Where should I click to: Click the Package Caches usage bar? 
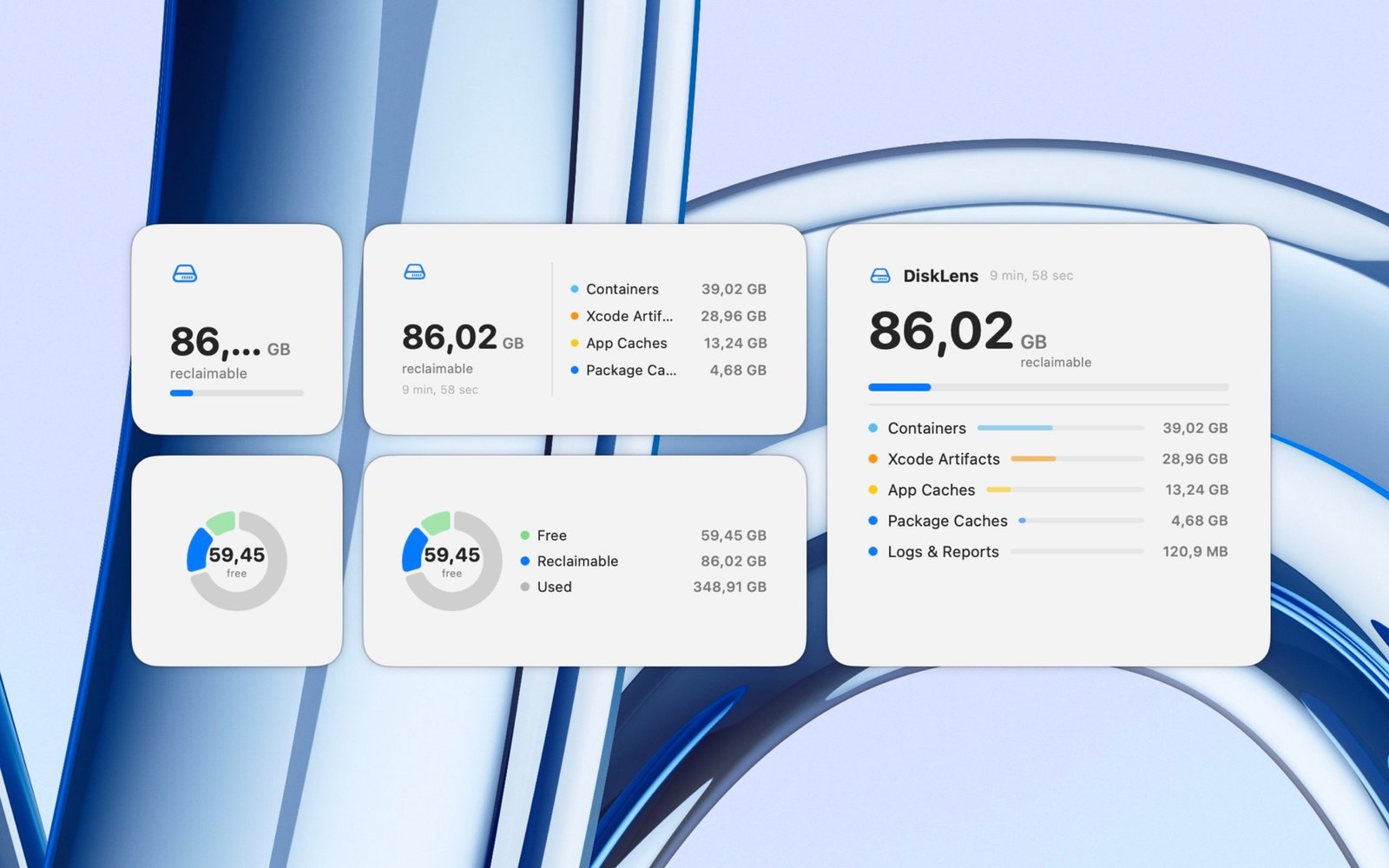1081,521
